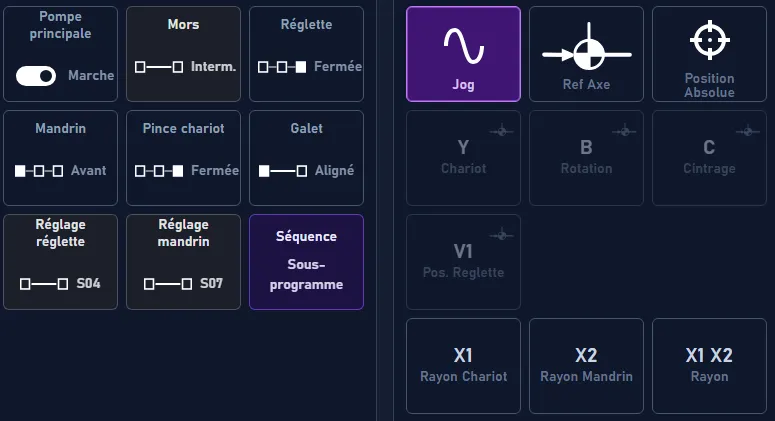Click the reference icon on V1 tile
This screenshot has height=421, width=775.
(x=502, y=235)
